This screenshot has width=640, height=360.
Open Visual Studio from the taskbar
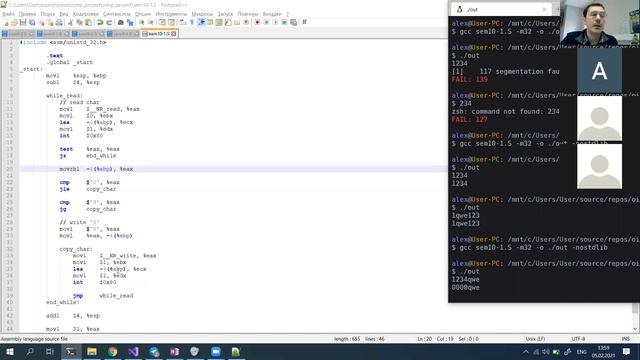tap(133, 351)
